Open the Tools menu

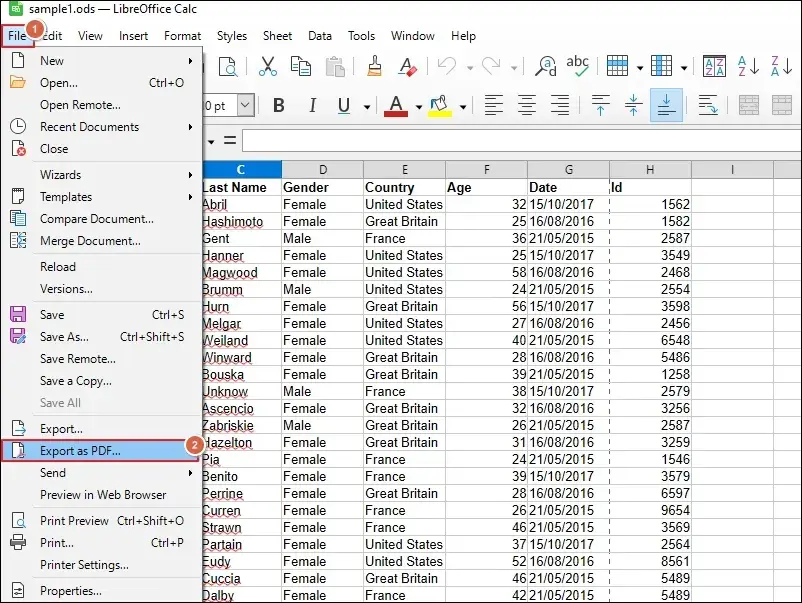tap(362, 36)
